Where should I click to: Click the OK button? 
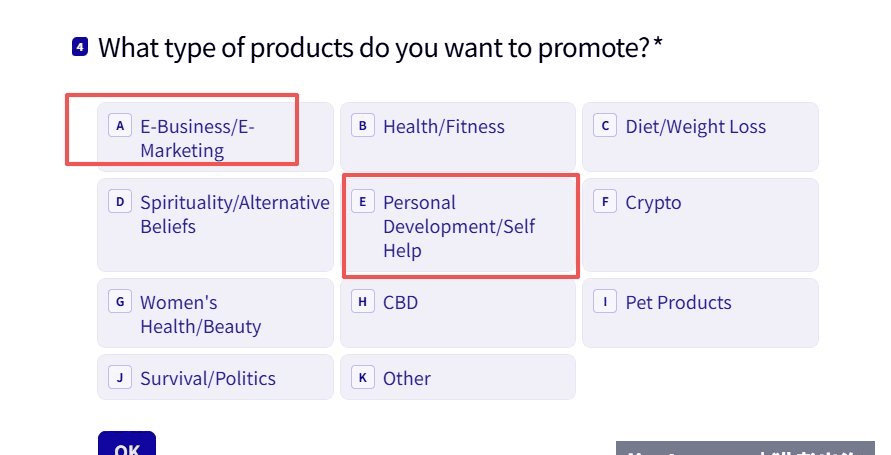point(127,444)
